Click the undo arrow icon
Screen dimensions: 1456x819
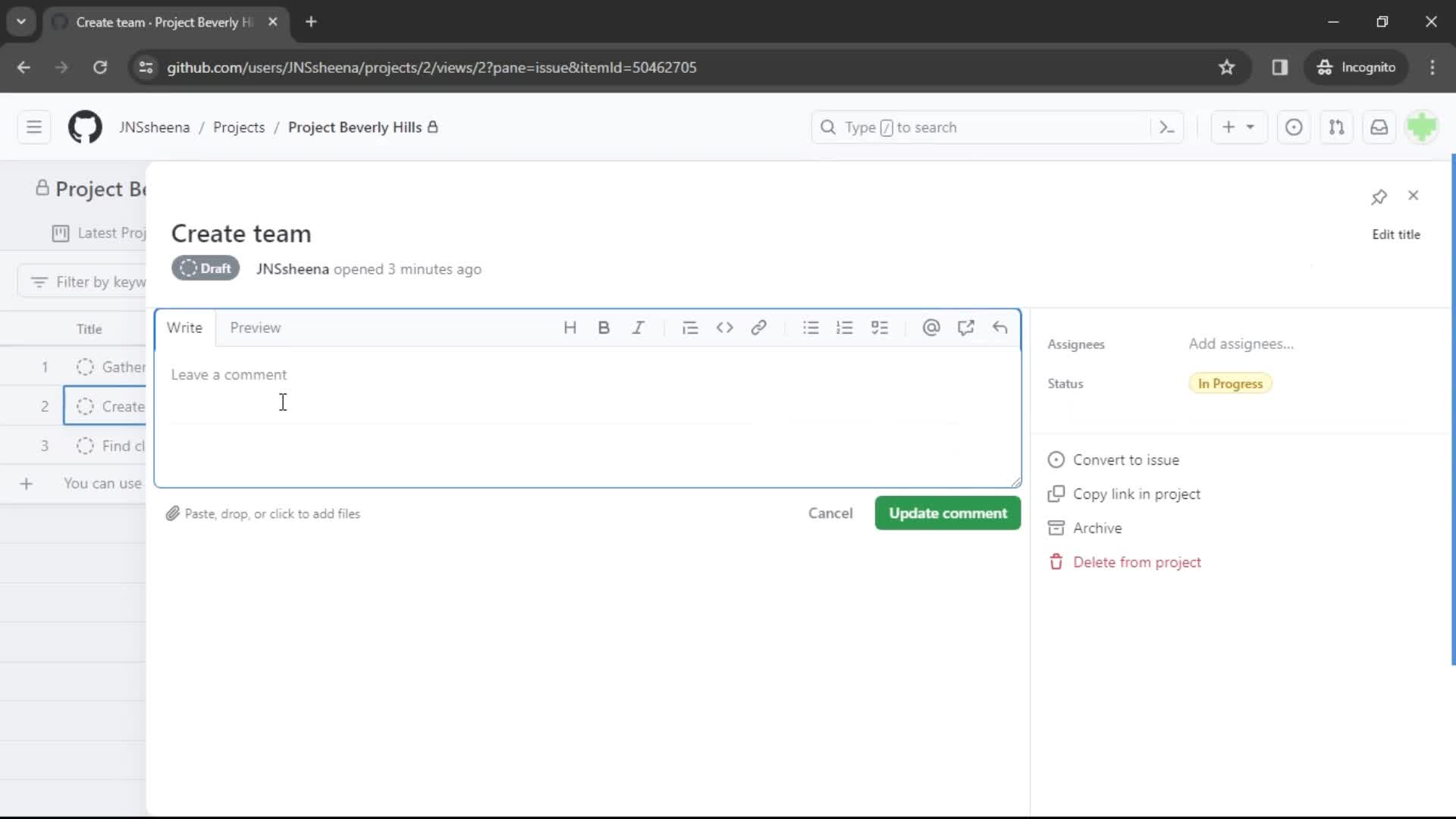coord(999,327)
